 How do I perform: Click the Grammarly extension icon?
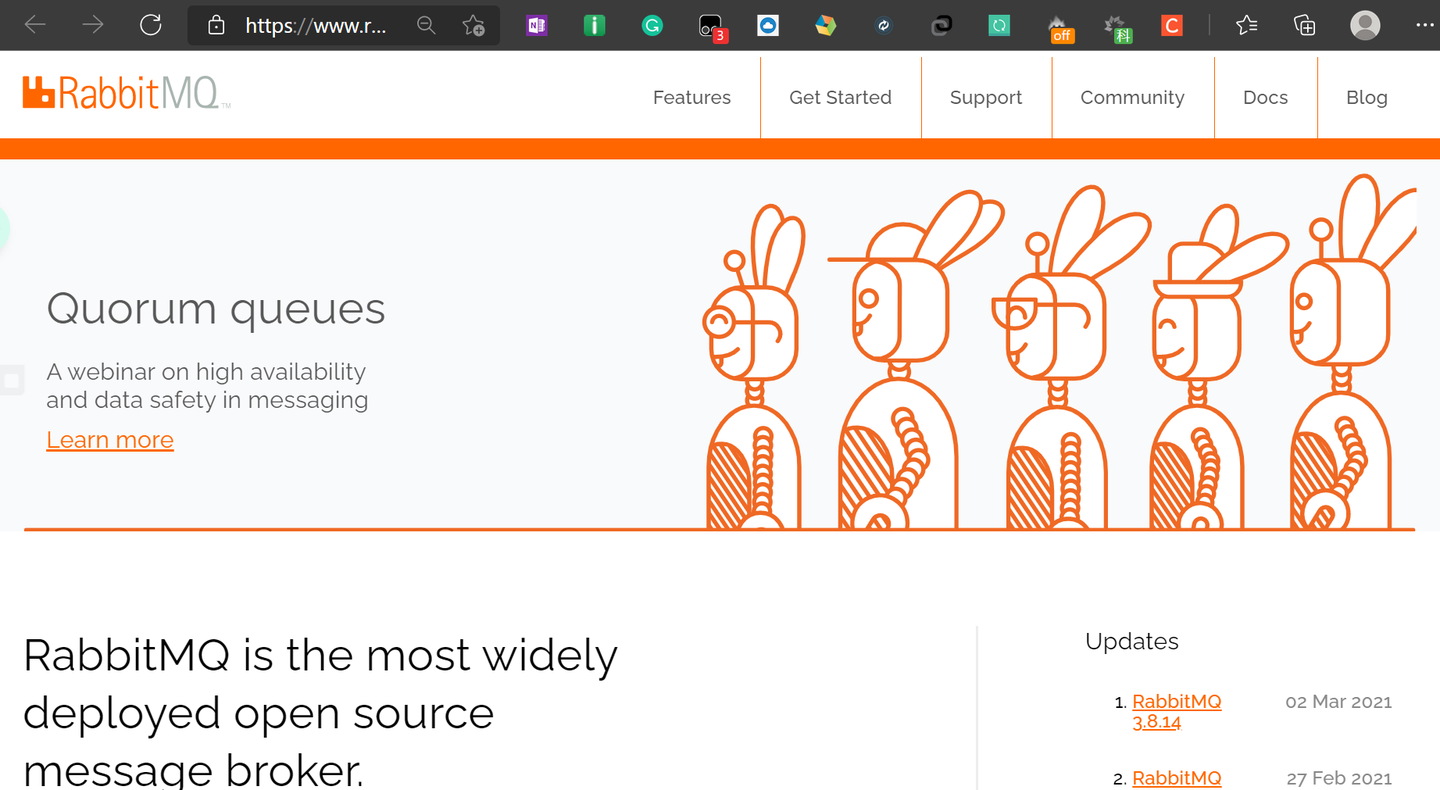(x=652, y=25)
